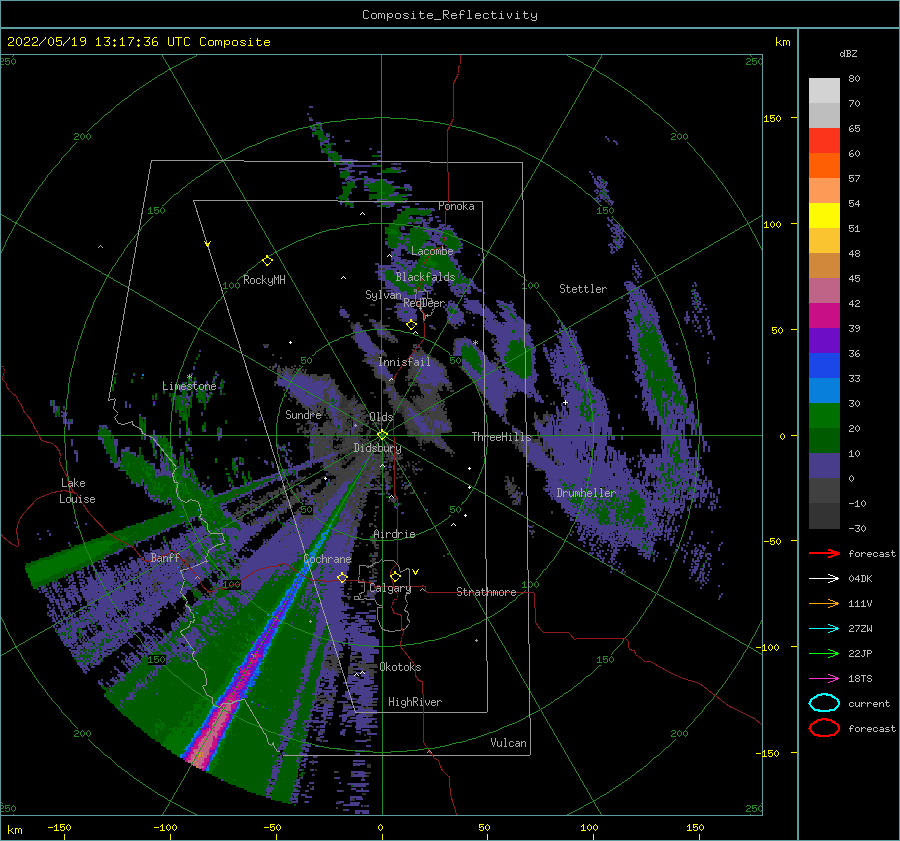900x841 pixels.
Task: Select the dark grey -10 dBZ swatch
Action: coord(824,515)
